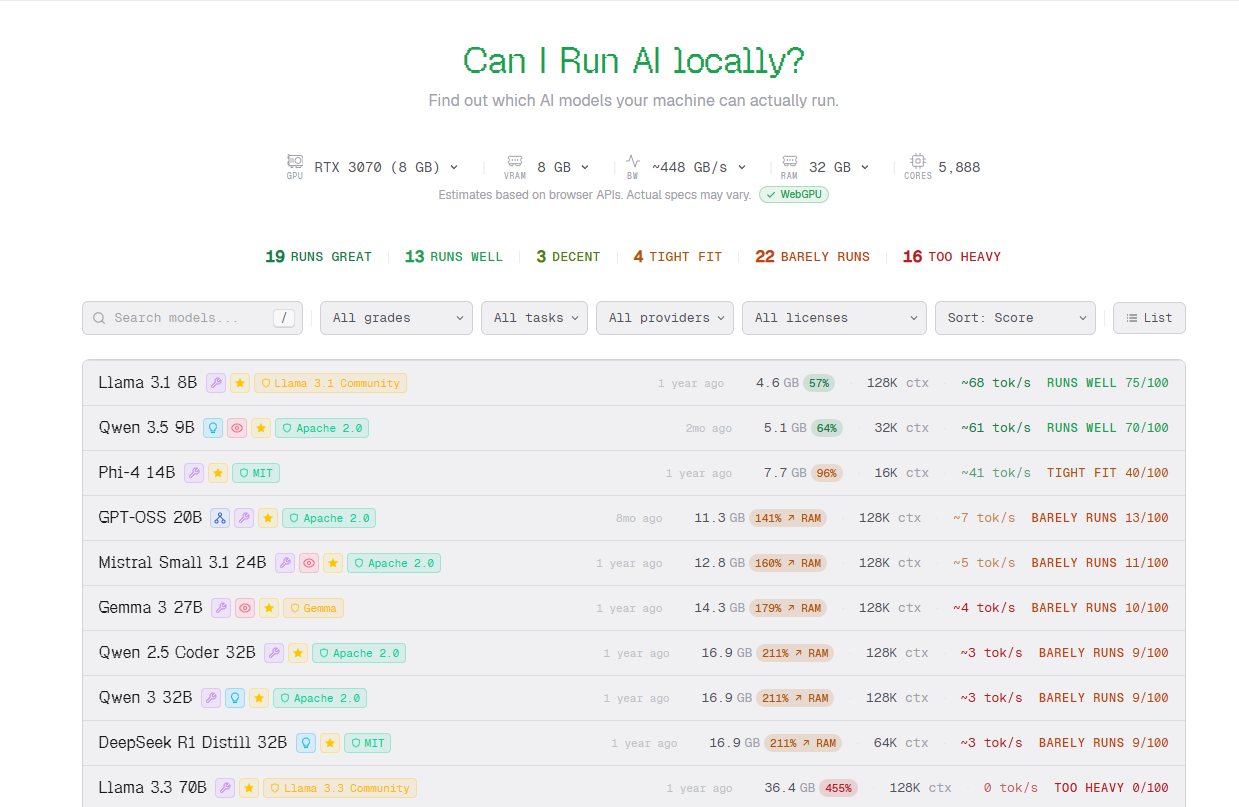Click the star icon next to Phi-4 14B
This screenshot has width=1239, height=807.
coord(218,472)
